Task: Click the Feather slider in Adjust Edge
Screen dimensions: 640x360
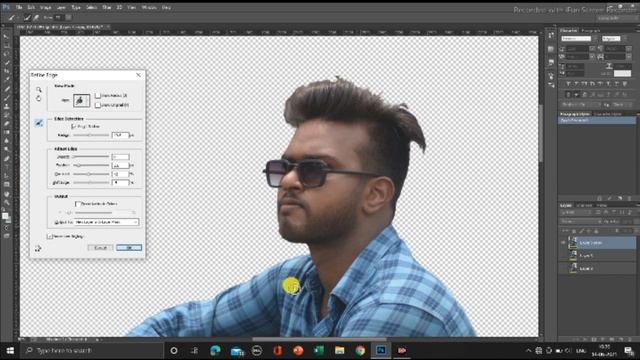Action: point(91,165)
